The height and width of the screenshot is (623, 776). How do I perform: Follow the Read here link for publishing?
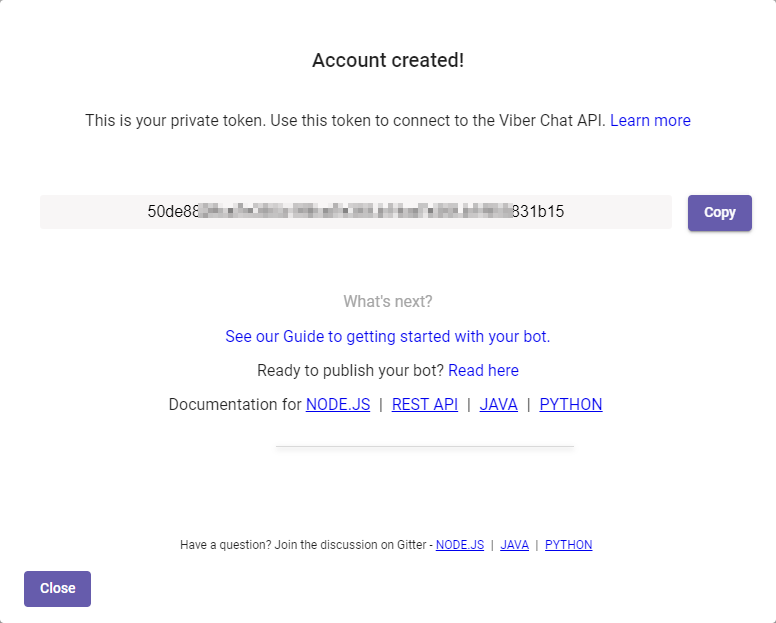[483, 370]
